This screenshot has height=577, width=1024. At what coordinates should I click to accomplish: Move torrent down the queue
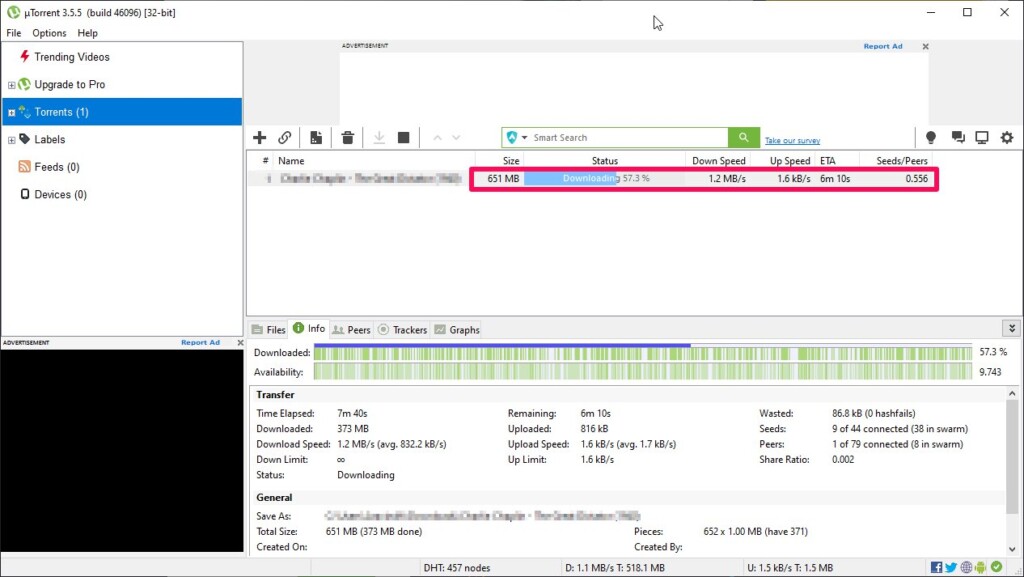(456, 137)
